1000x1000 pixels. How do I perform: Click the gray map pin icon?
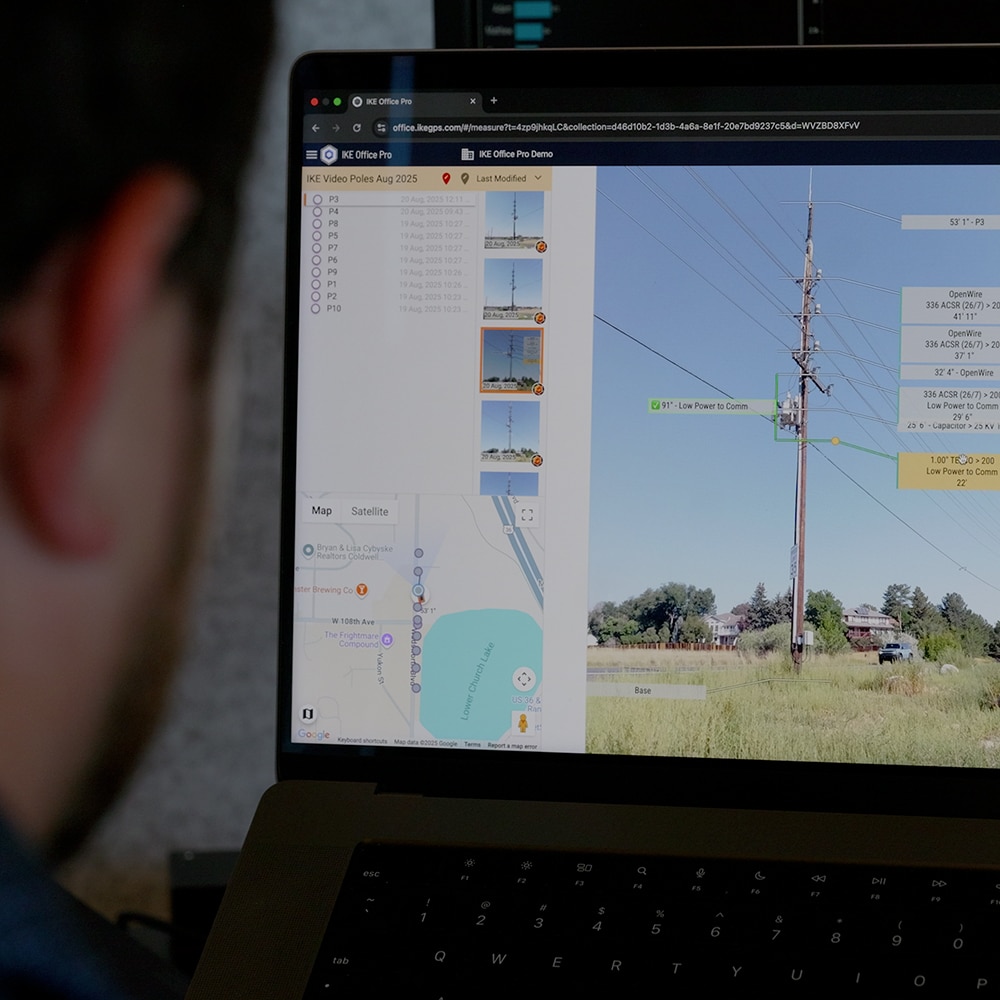point(465,179)
